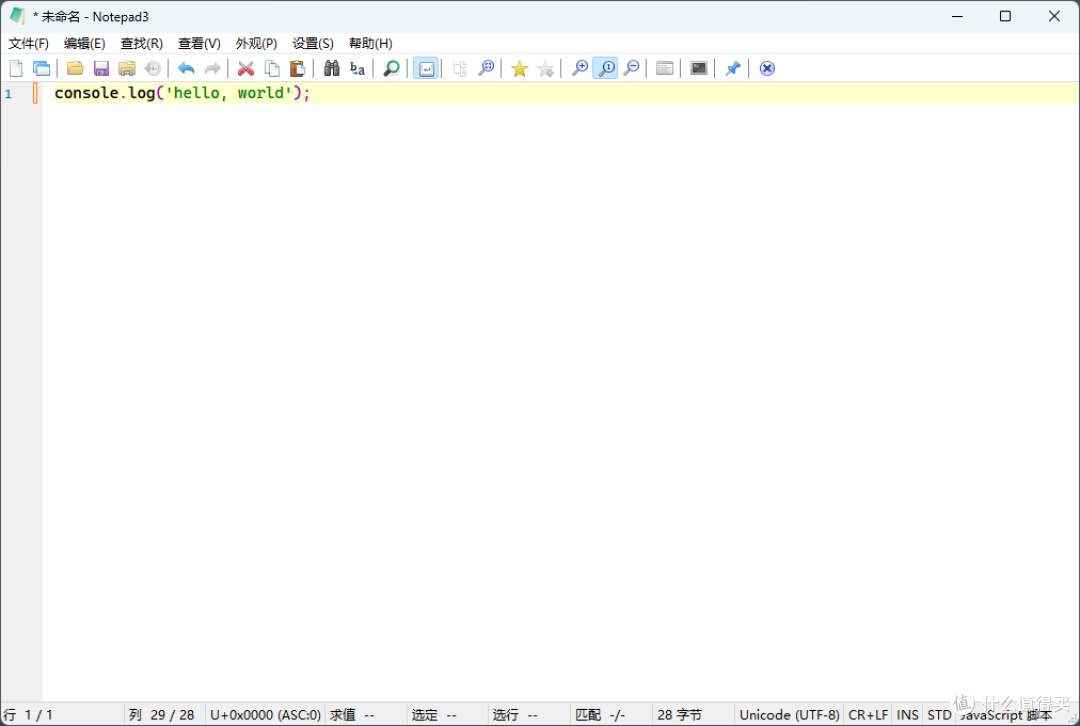Click CR+LF line ending in status bar
The height and width of the screenshot is (726, 1080).
[x=868, y=715]
